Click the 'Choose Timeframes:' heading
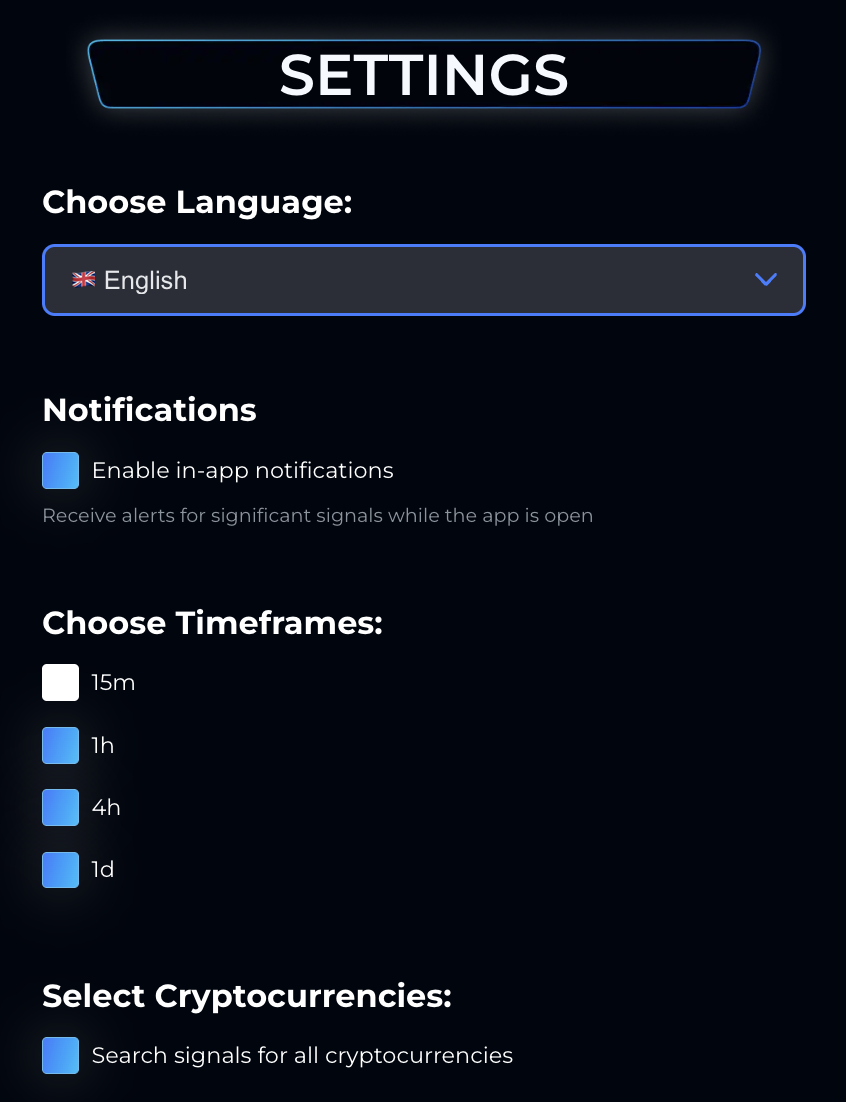Viewport: 846px width, 1102px height. point(212,623)
